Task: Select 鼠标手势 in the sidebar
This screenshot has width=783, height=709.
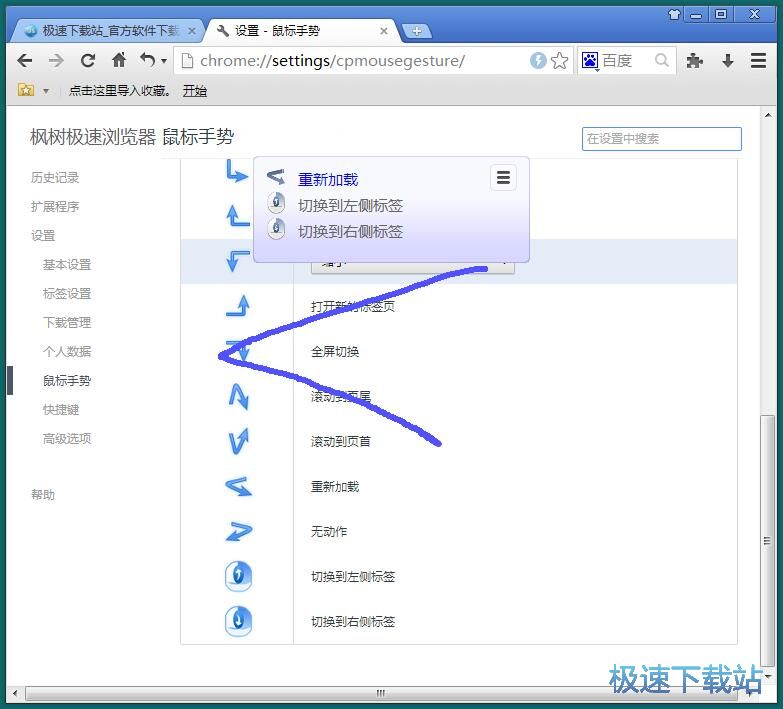Action: click(67, 380)
